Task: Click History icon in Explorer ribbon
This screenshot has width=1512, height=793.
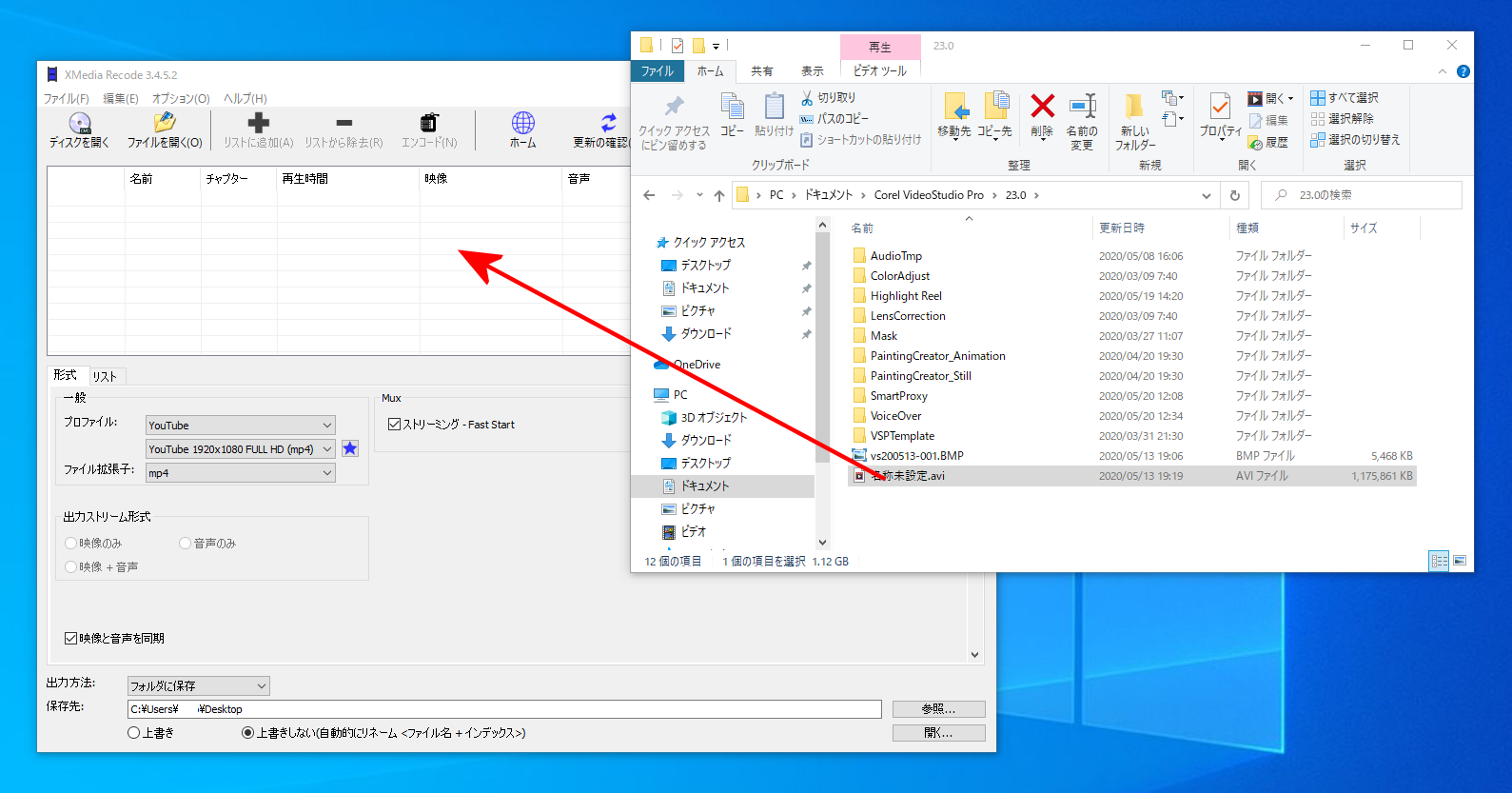Action: (x=1268, y=142)
